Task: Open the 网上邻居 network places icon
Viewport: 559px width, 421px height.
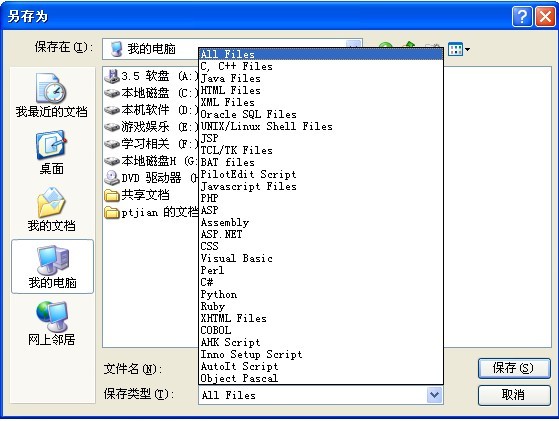Action: click(x=51, y=324)
